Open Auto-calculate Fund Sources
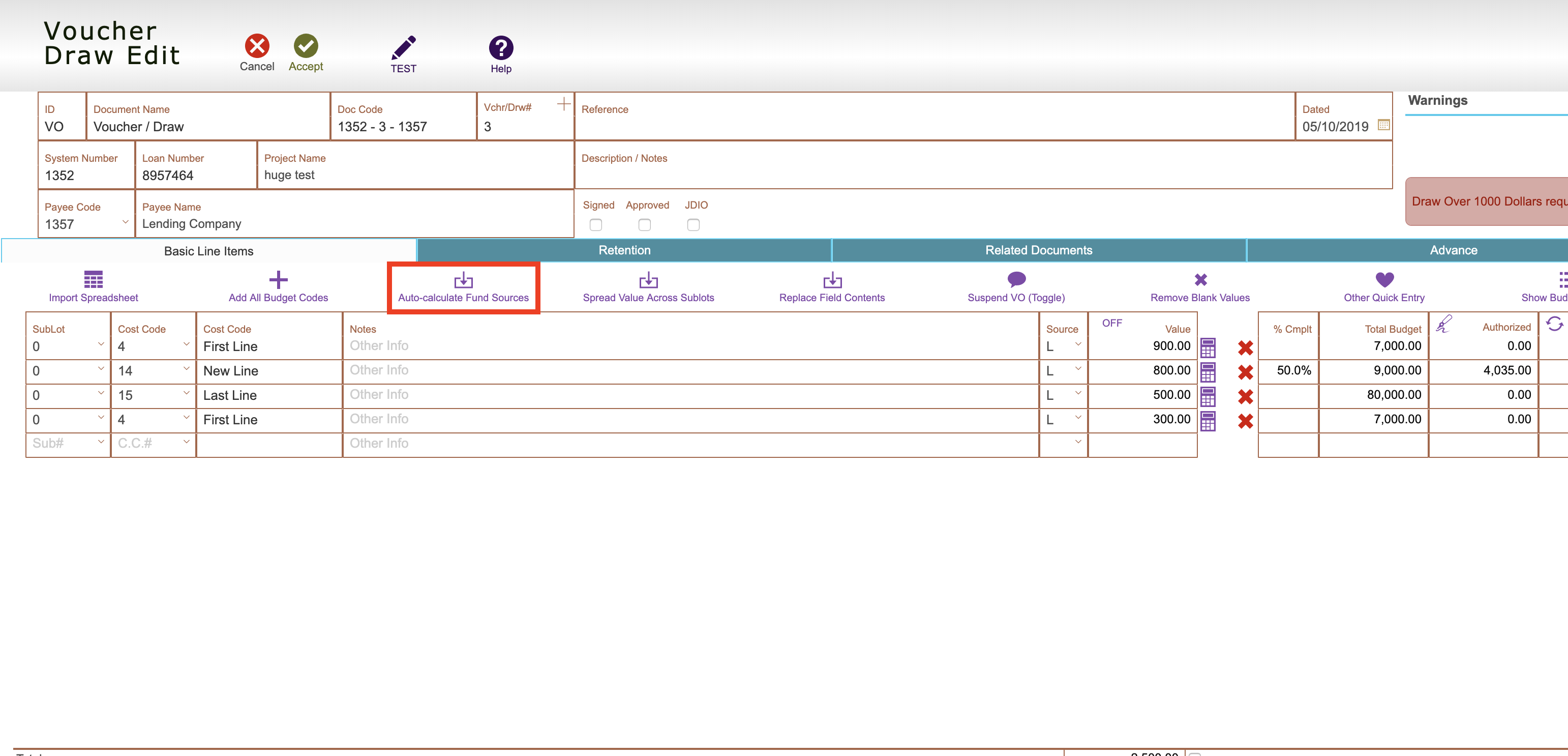Viewport: 1568px width, 756px height. click(463, 286)
